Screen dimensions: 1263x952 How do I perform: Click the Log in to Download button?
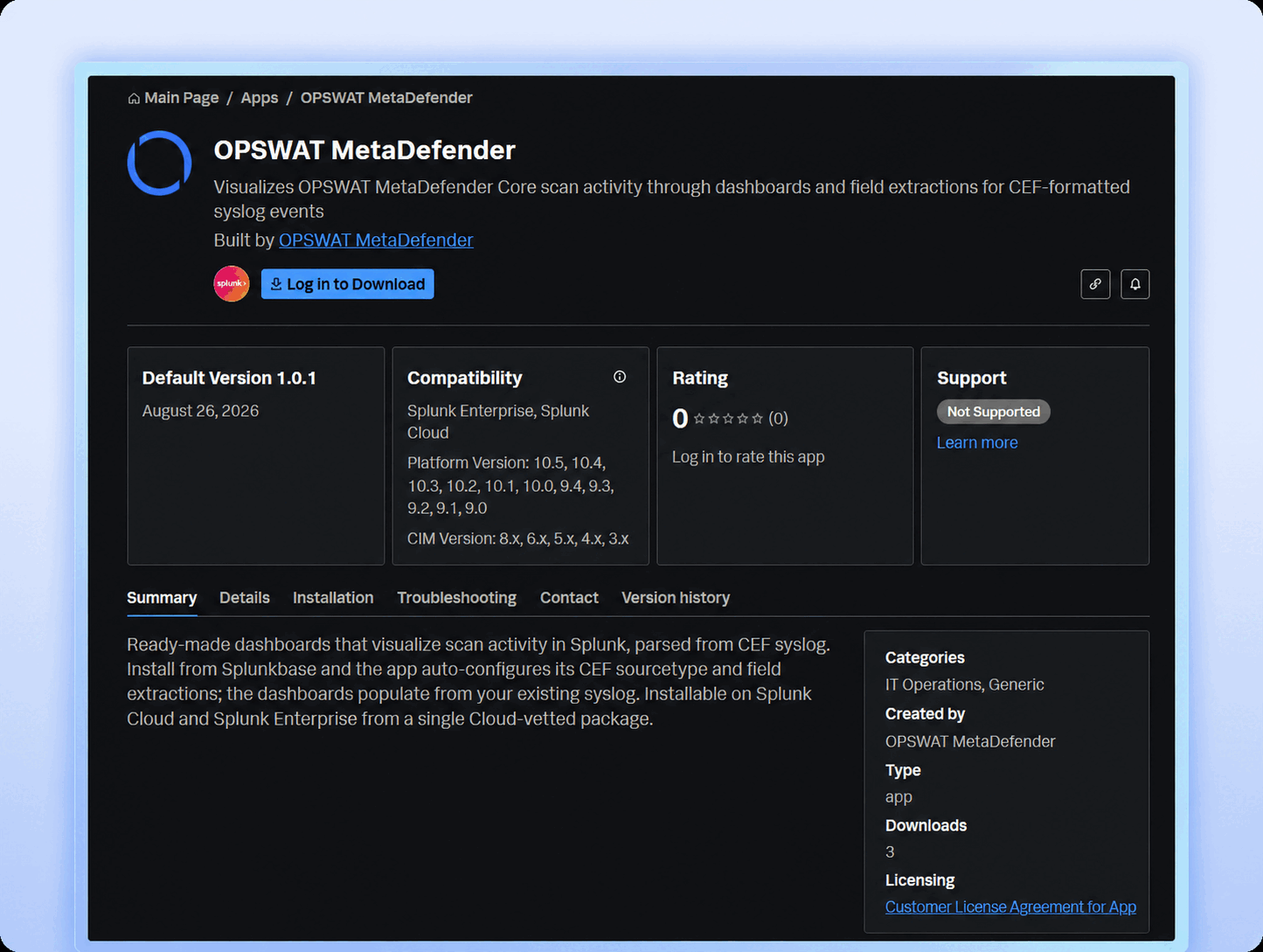[347, 284]
